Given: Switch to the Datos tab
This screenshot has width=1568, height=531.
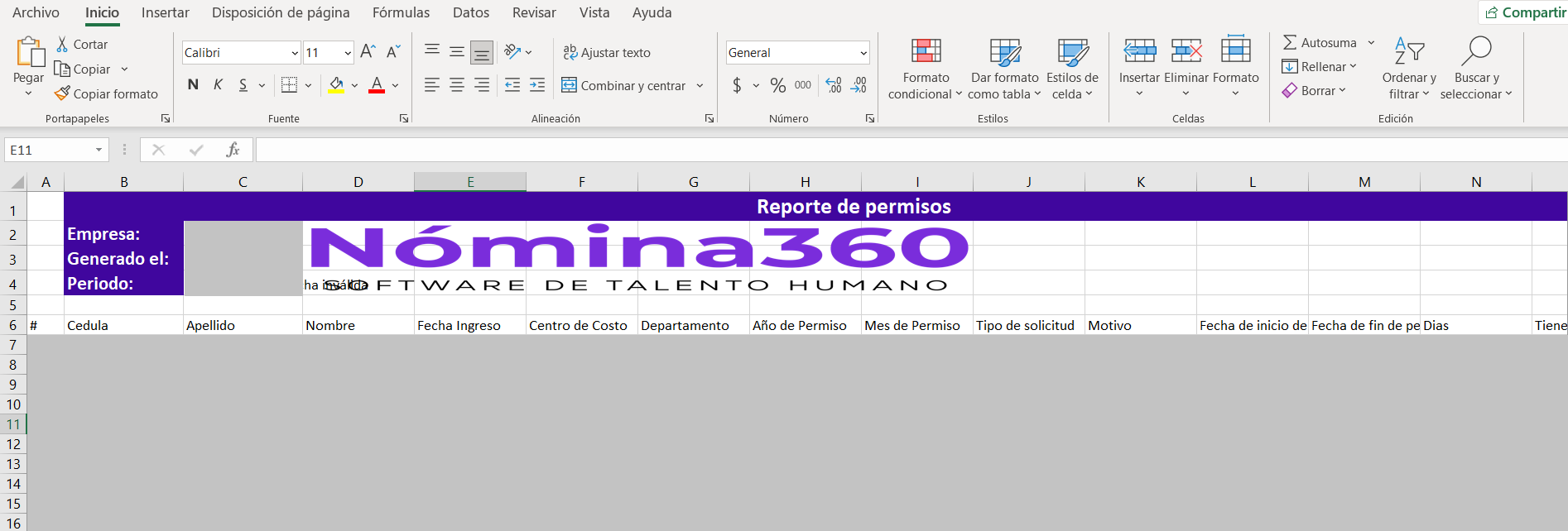Looking at the screenshot, I should [x=471, y=12].
